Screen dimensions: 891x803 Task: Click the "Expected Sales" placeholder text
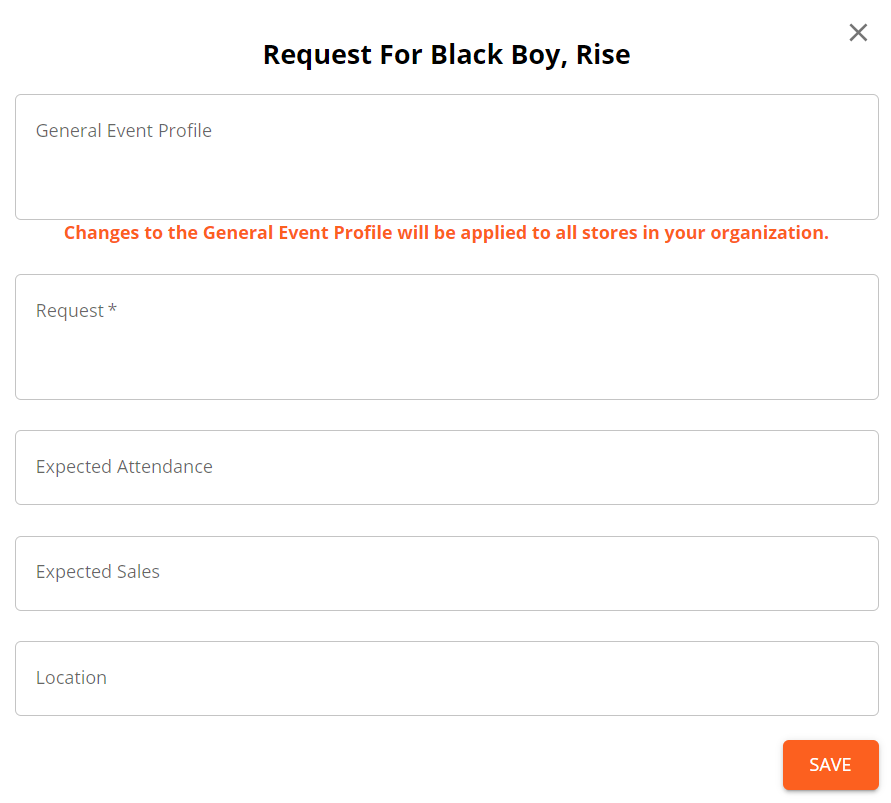(x=98, y=572)
